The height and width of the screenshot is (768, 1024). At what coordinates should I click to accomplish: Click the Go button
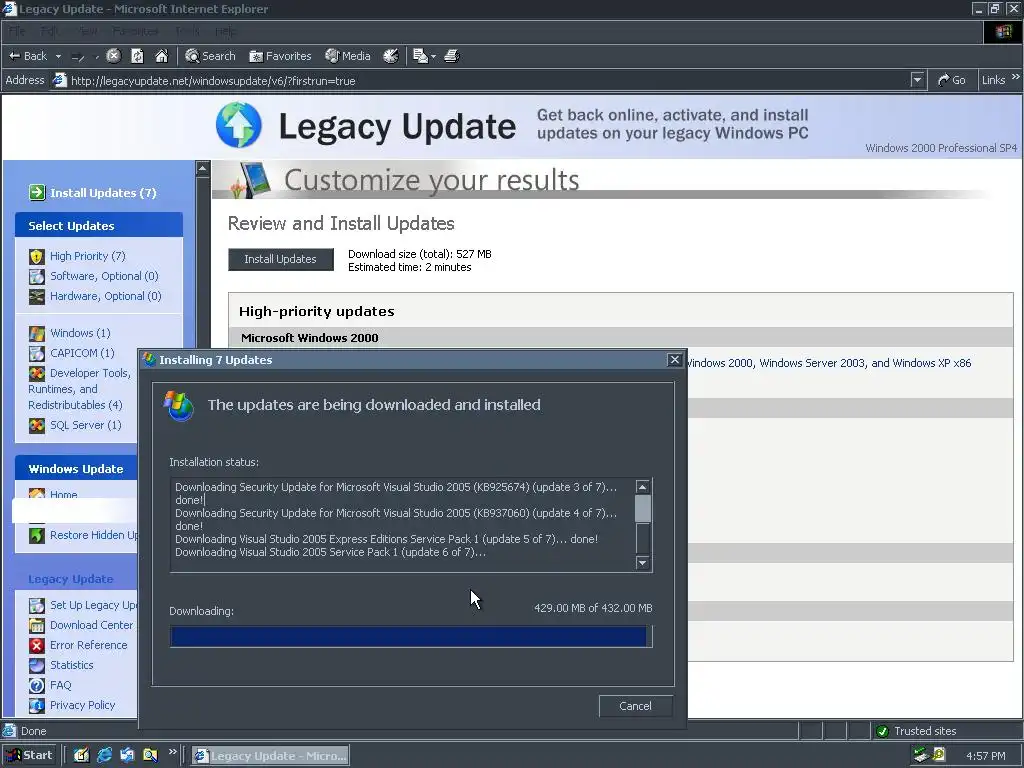click(952, 80)
